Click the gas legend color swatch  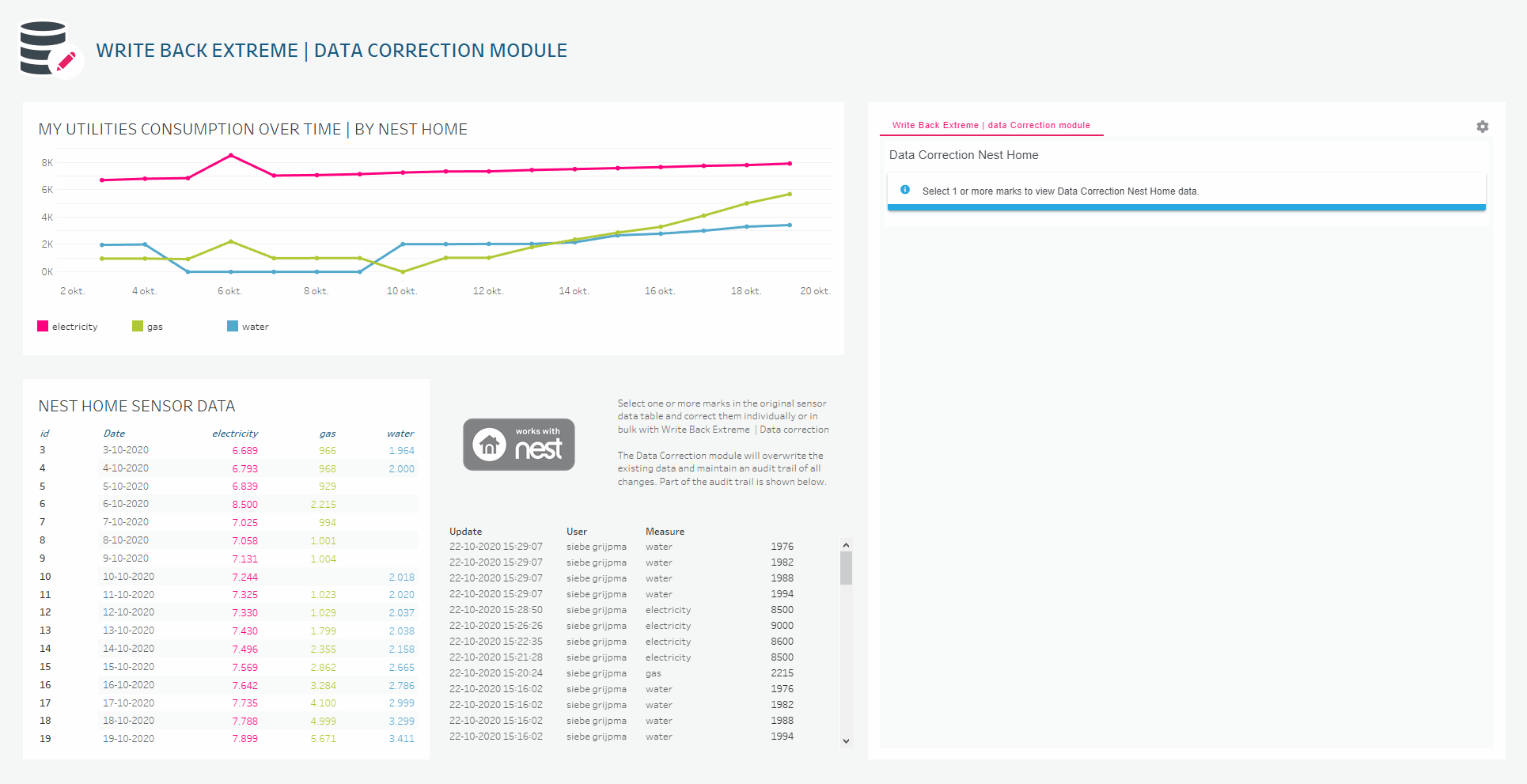[138, 326]
